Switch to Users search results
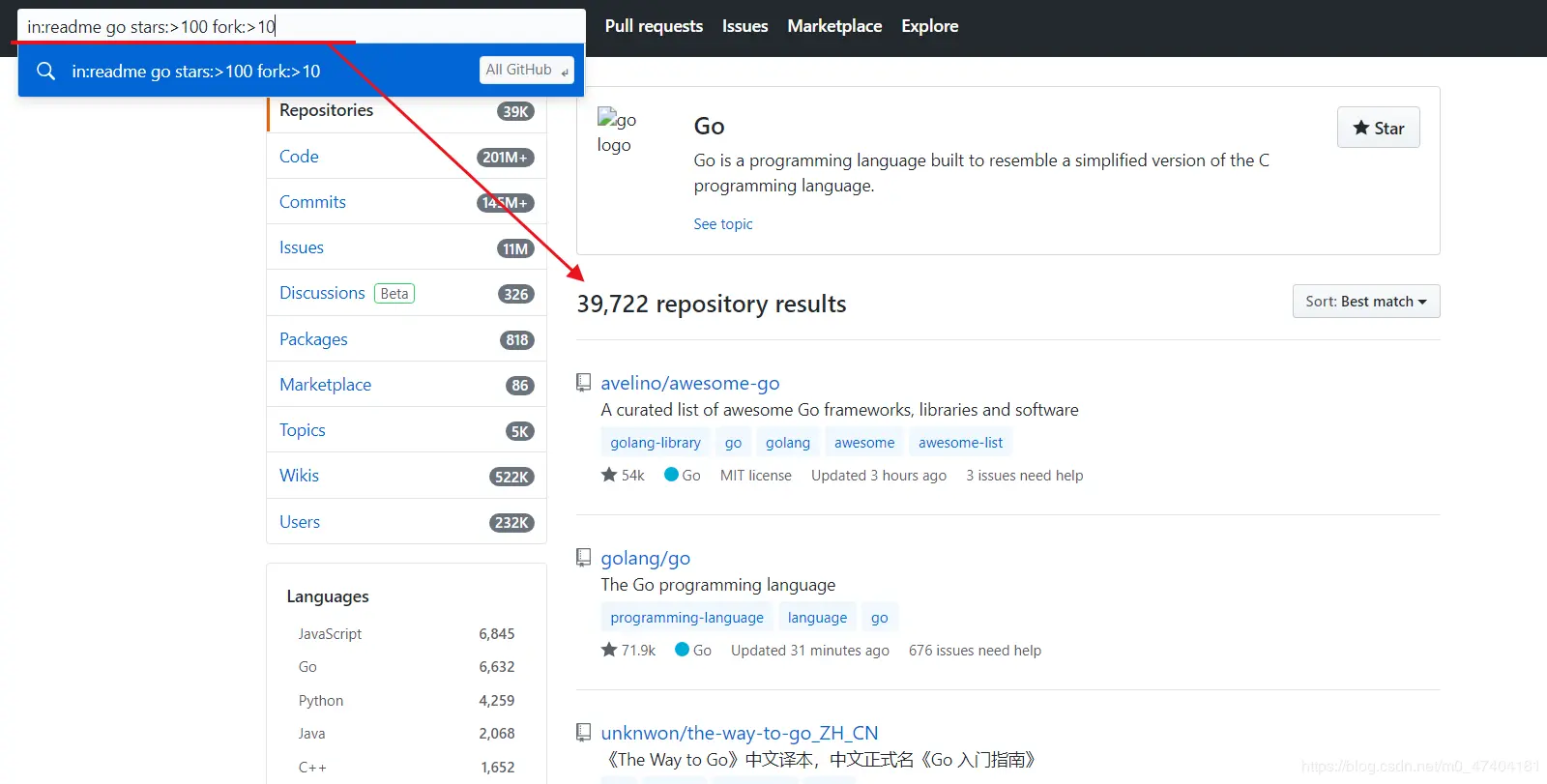1547x784 pixels. pos(406,522)
